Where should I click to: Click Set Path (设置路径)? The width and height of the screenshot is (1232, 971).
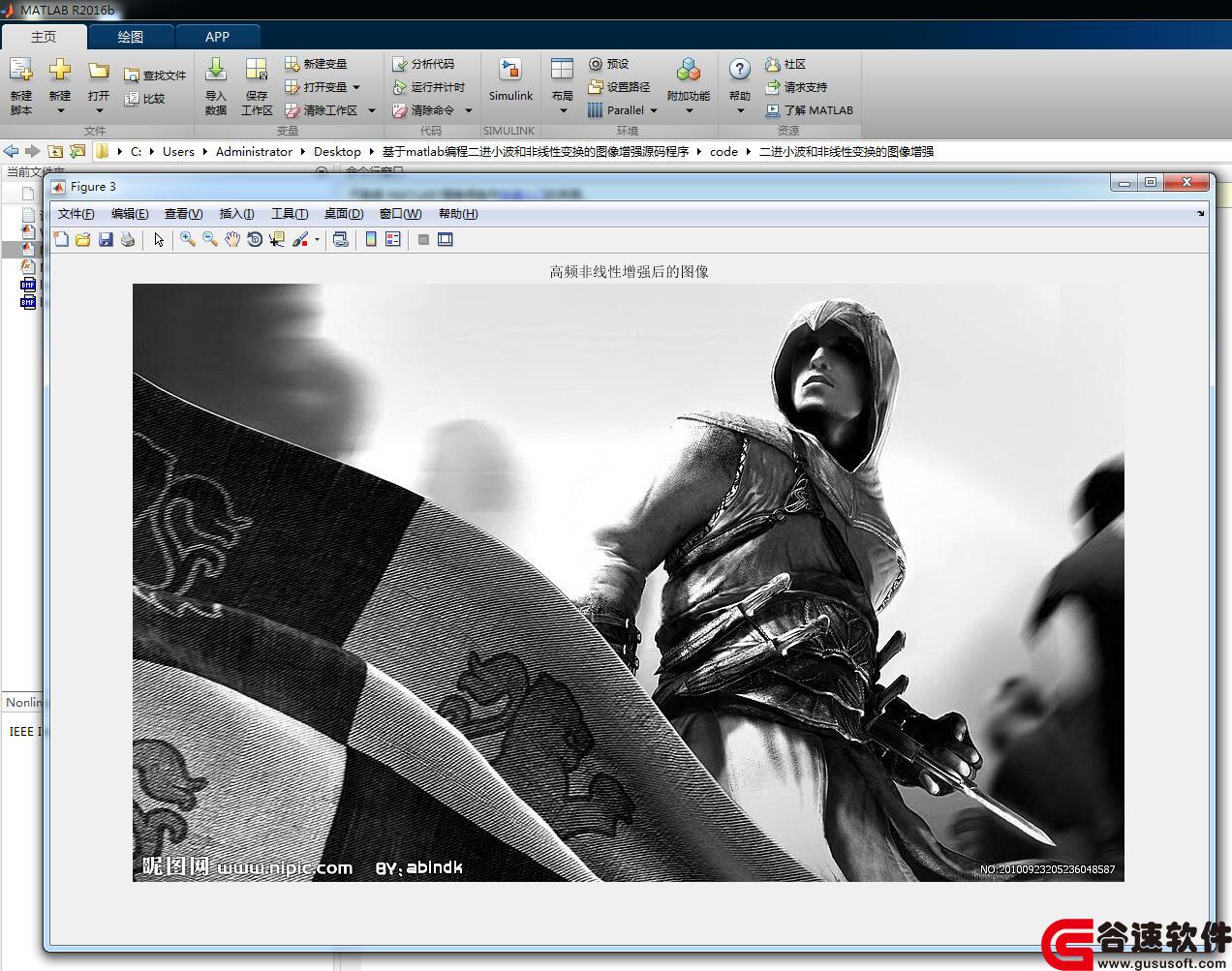point(618,87)
